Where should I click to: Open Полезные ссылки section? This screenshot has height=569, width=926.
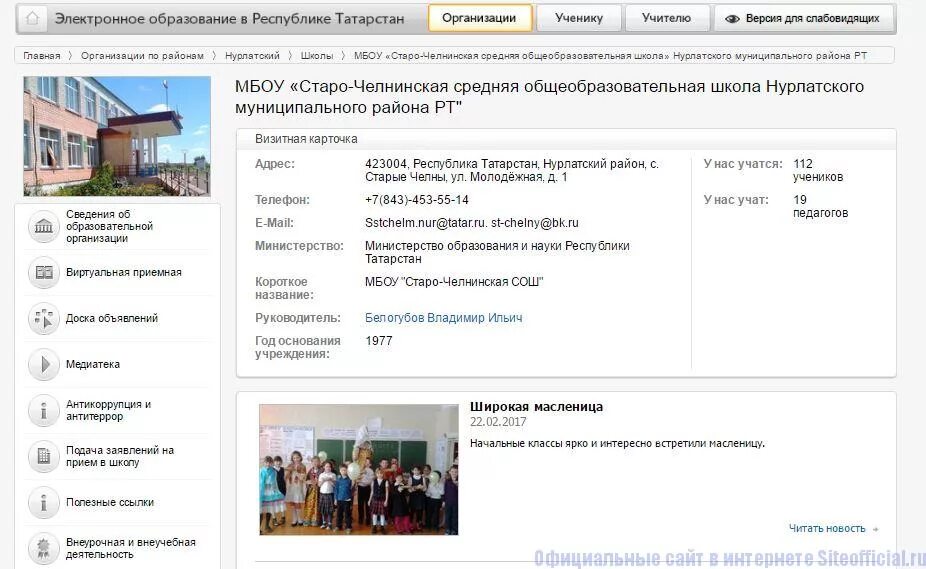pos(110,502)
